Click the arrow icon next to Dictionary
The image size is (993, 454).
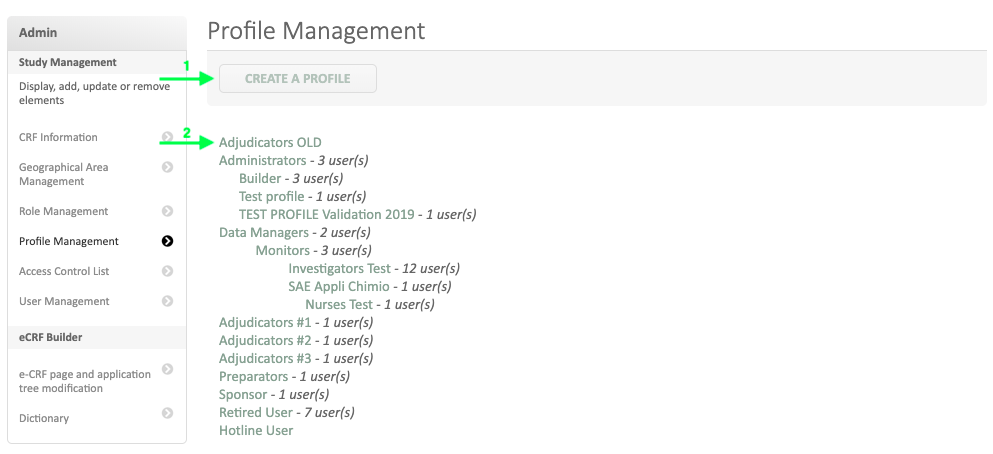click(x=167, y=413)
